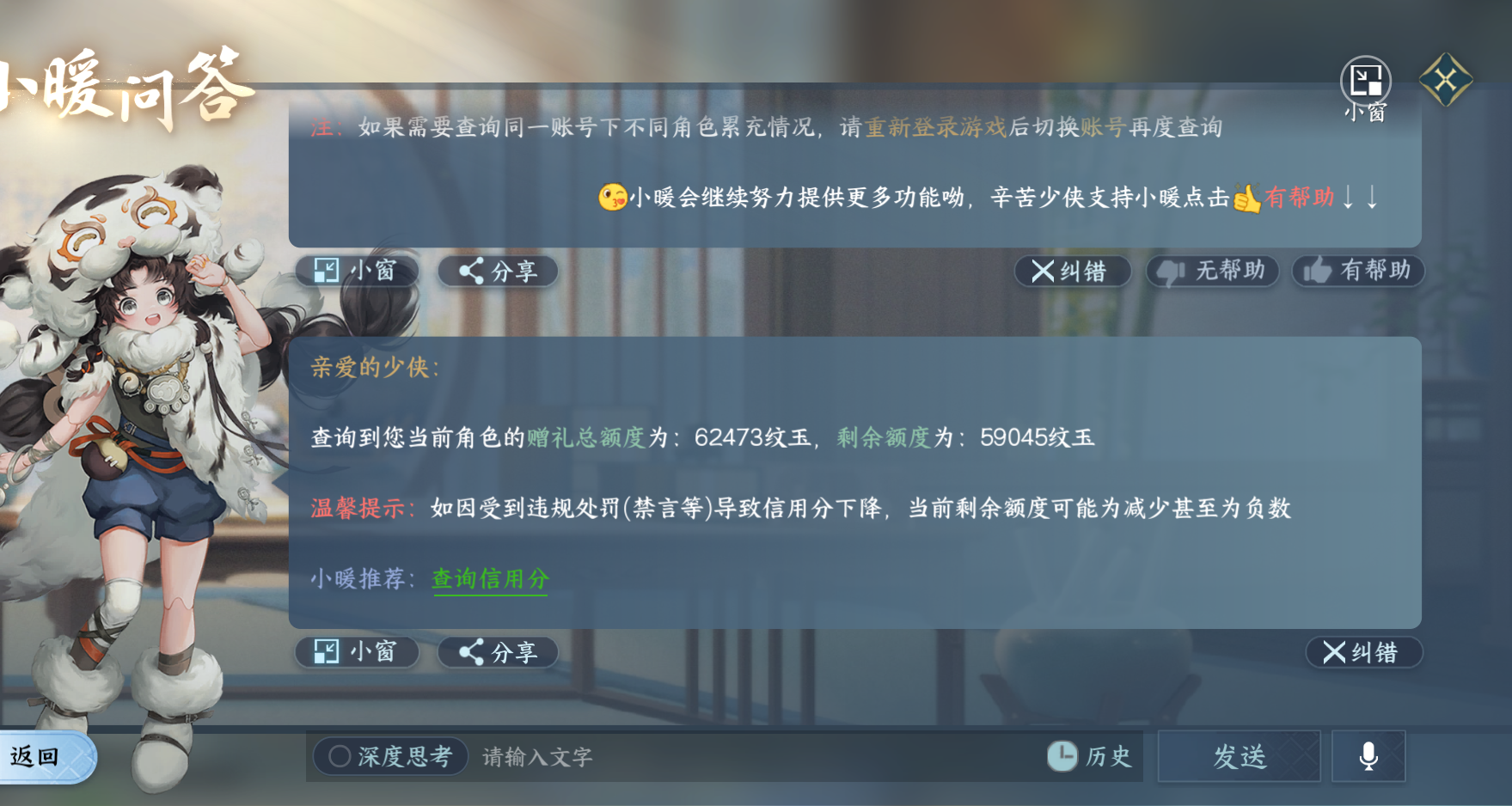Image resolution: width=1512 pixels, height=806 pixels.
Task: Focus the 请输入文字 text input
Action: click(x=756, y=757)
